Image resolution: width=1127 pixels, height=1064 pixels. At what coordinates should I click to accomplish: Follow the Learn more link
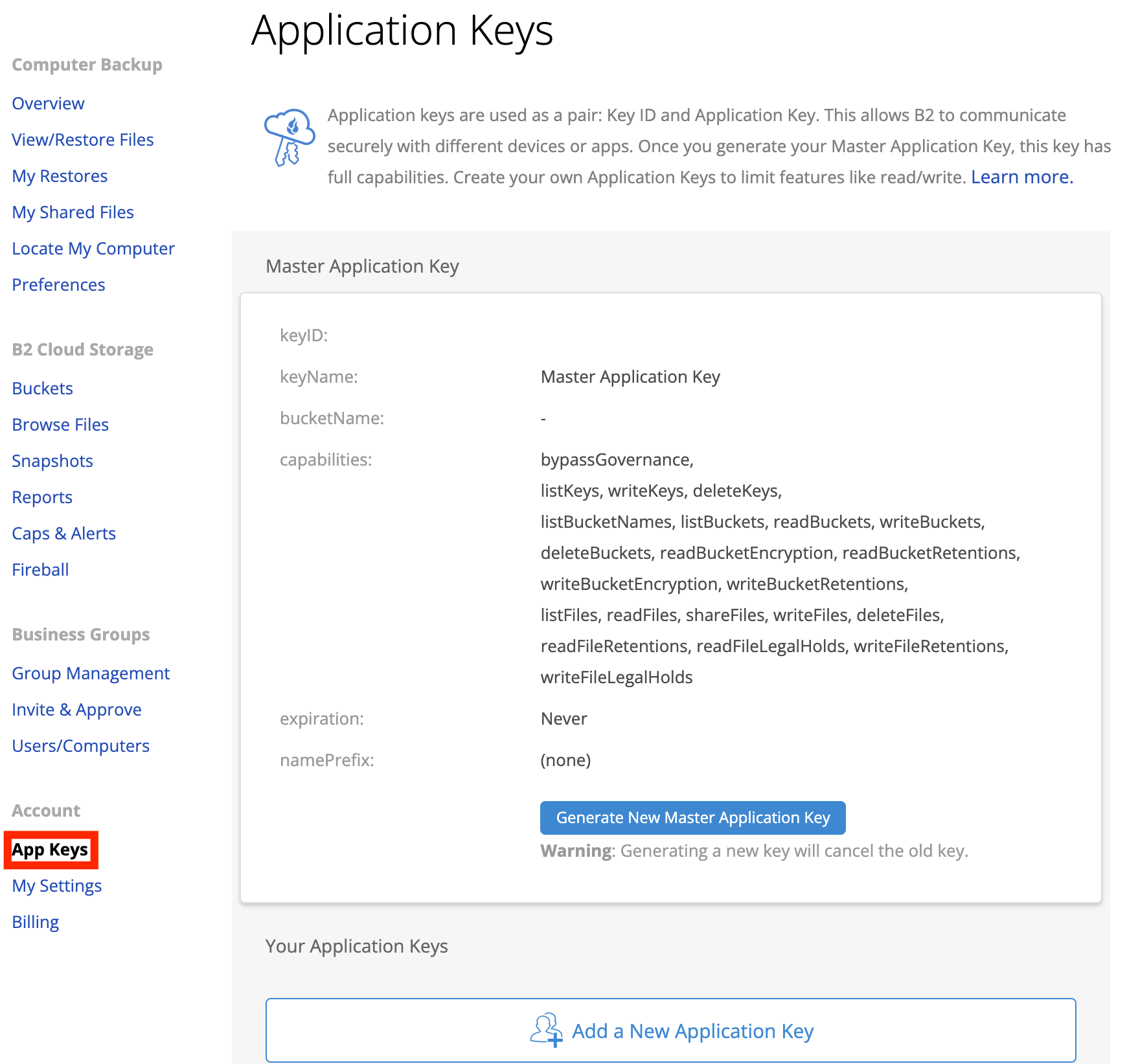click(1022, 177)
